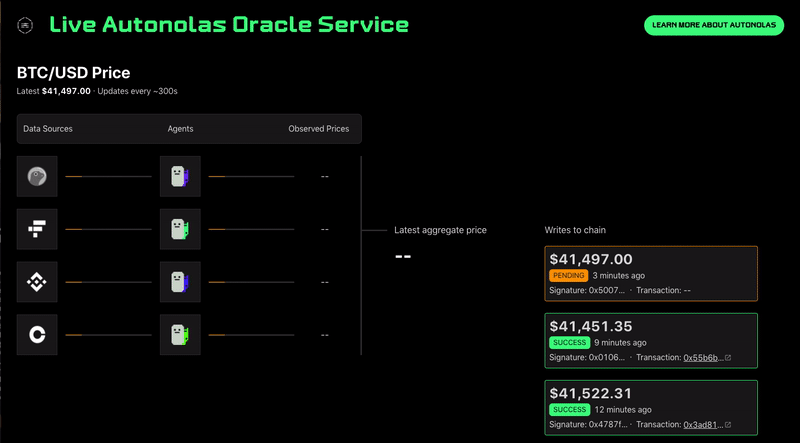This screenshot has height=443, width=800.
Task: Click progress line between Binance and agent
Action: (x=108, y=282)
